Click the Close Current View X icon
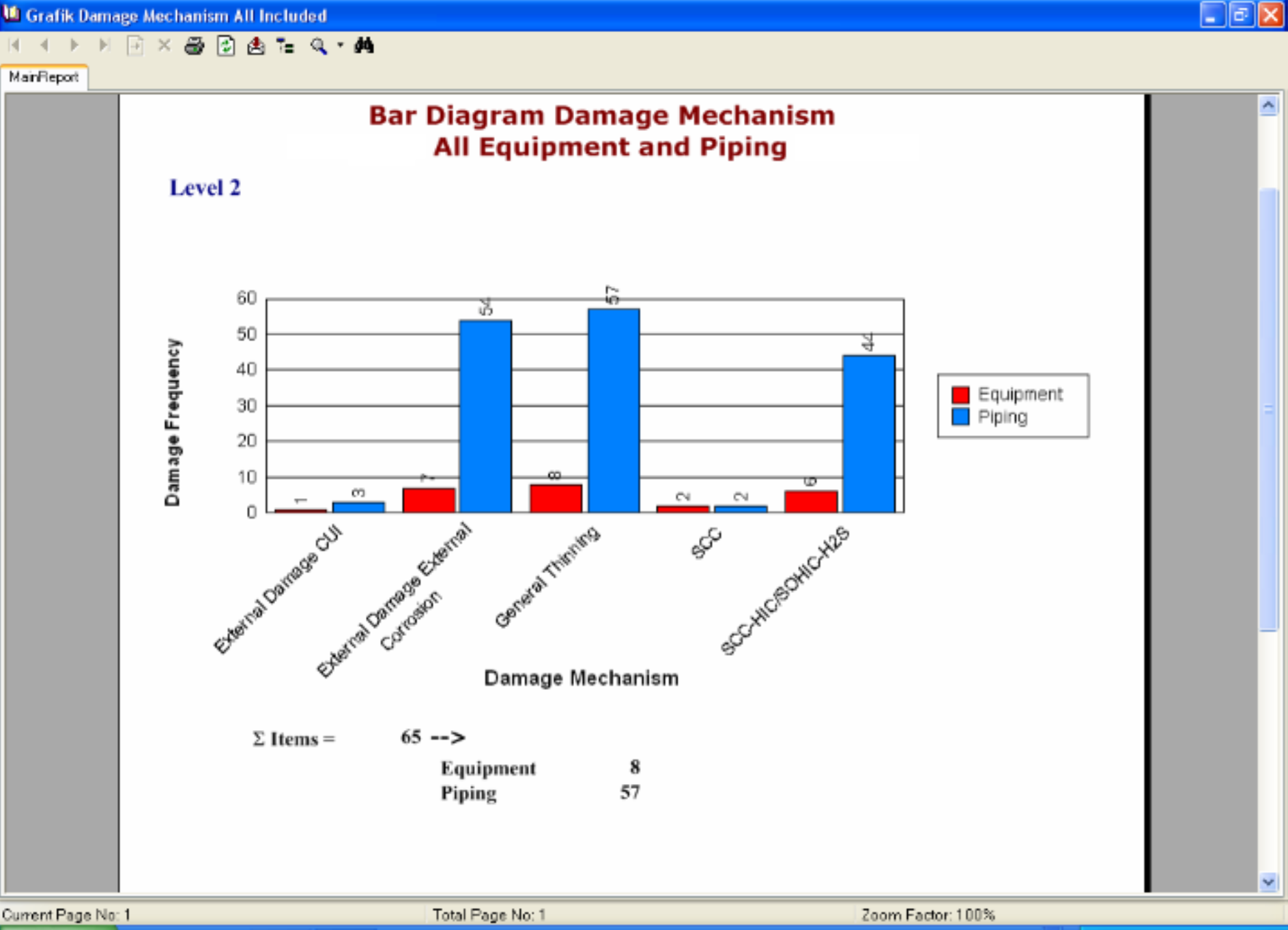Screen dimensions: 1288x930 (164, 46)
